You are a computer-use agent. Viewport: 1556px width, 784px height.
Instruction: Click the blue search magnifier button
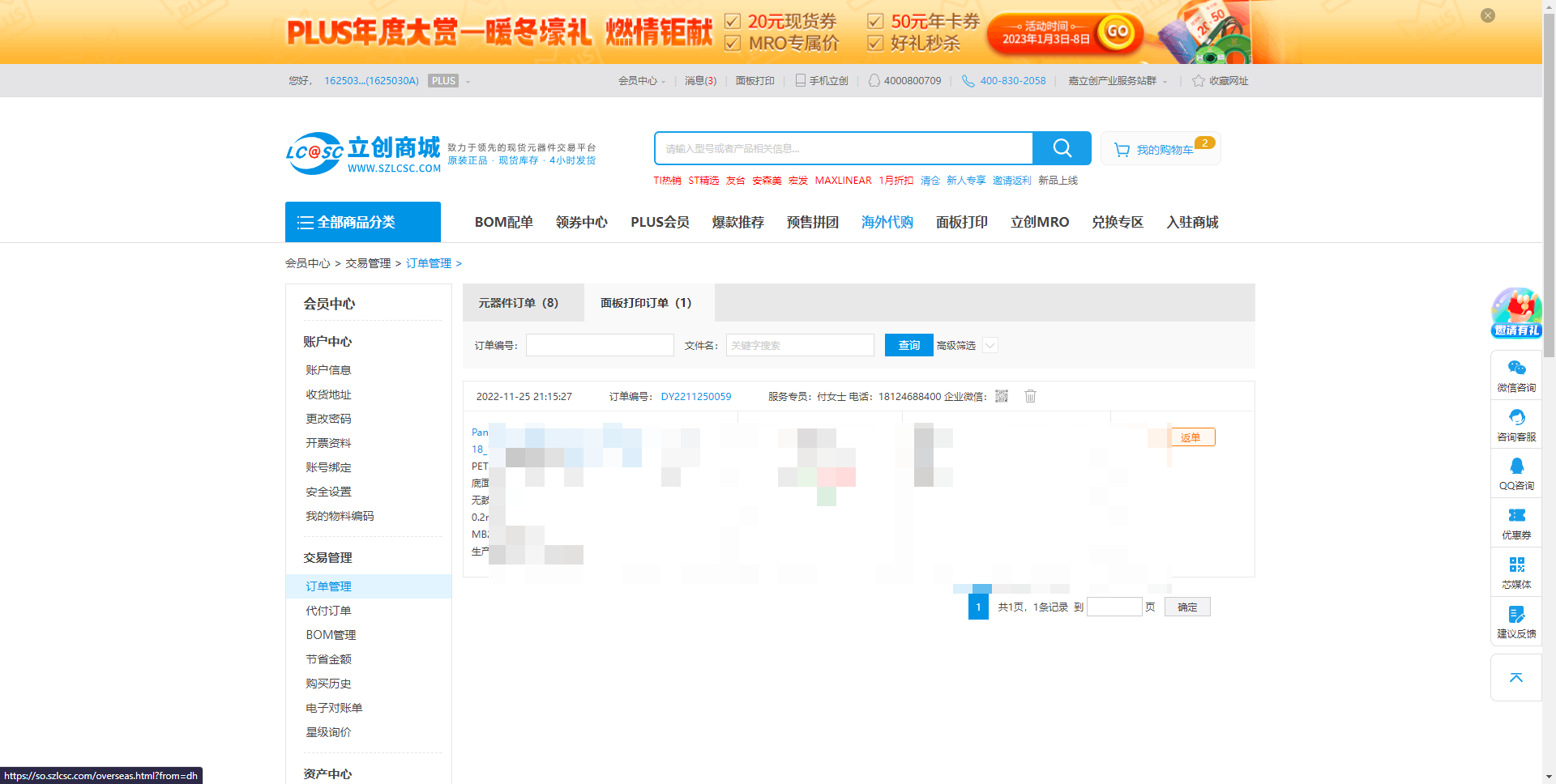[x=1062, y=148]
